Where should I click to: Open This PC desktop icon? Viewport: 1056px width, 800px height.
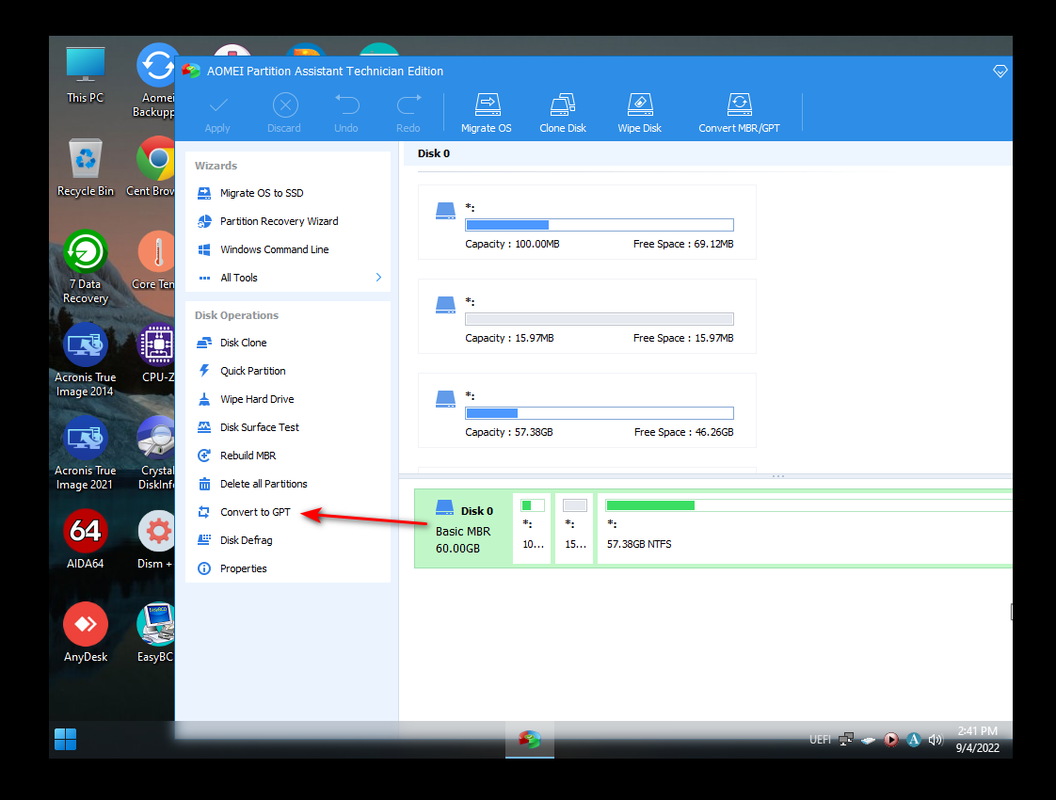pyautogui.click(x=85, y=75)
